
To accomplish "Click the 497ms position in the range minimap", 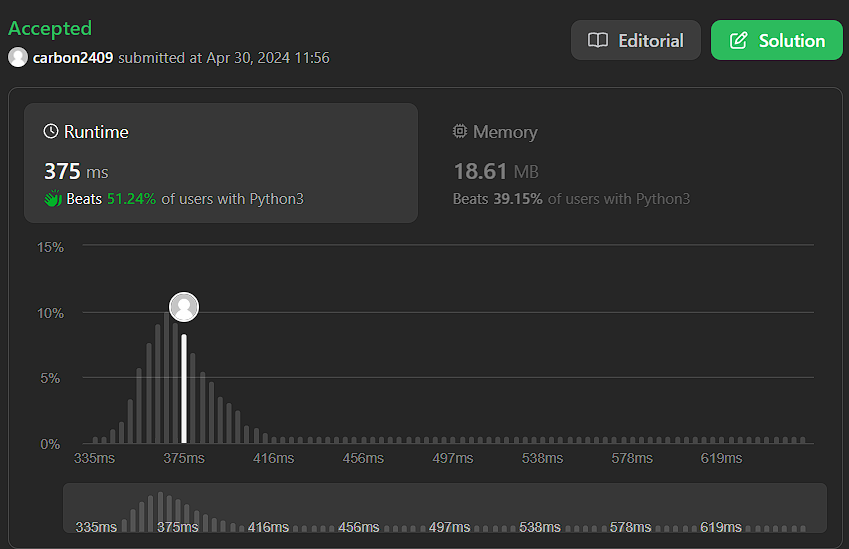I will (x=449, y=527).
